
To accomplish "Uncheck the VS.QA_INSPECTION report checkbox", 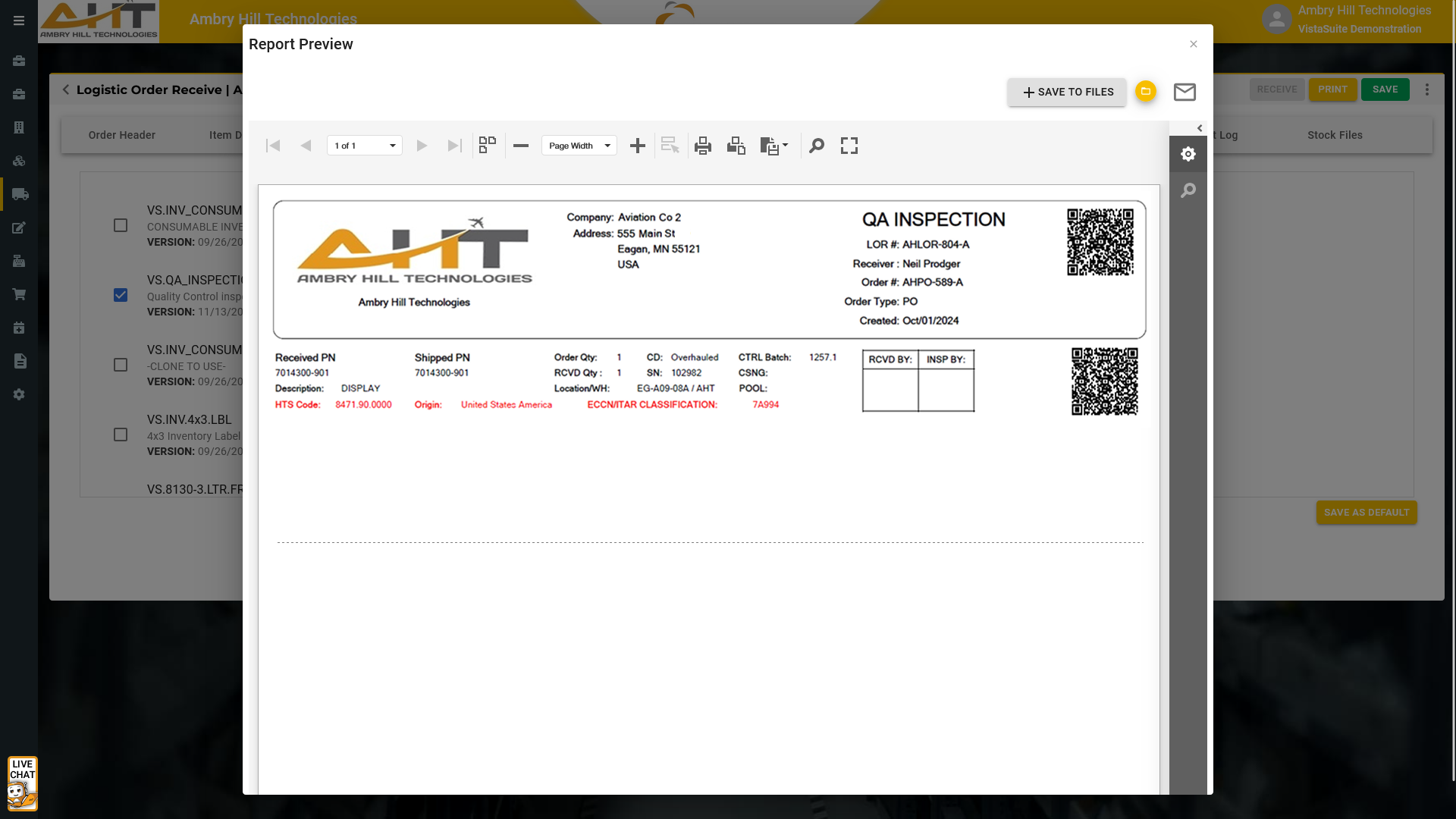I will point(121,295).
